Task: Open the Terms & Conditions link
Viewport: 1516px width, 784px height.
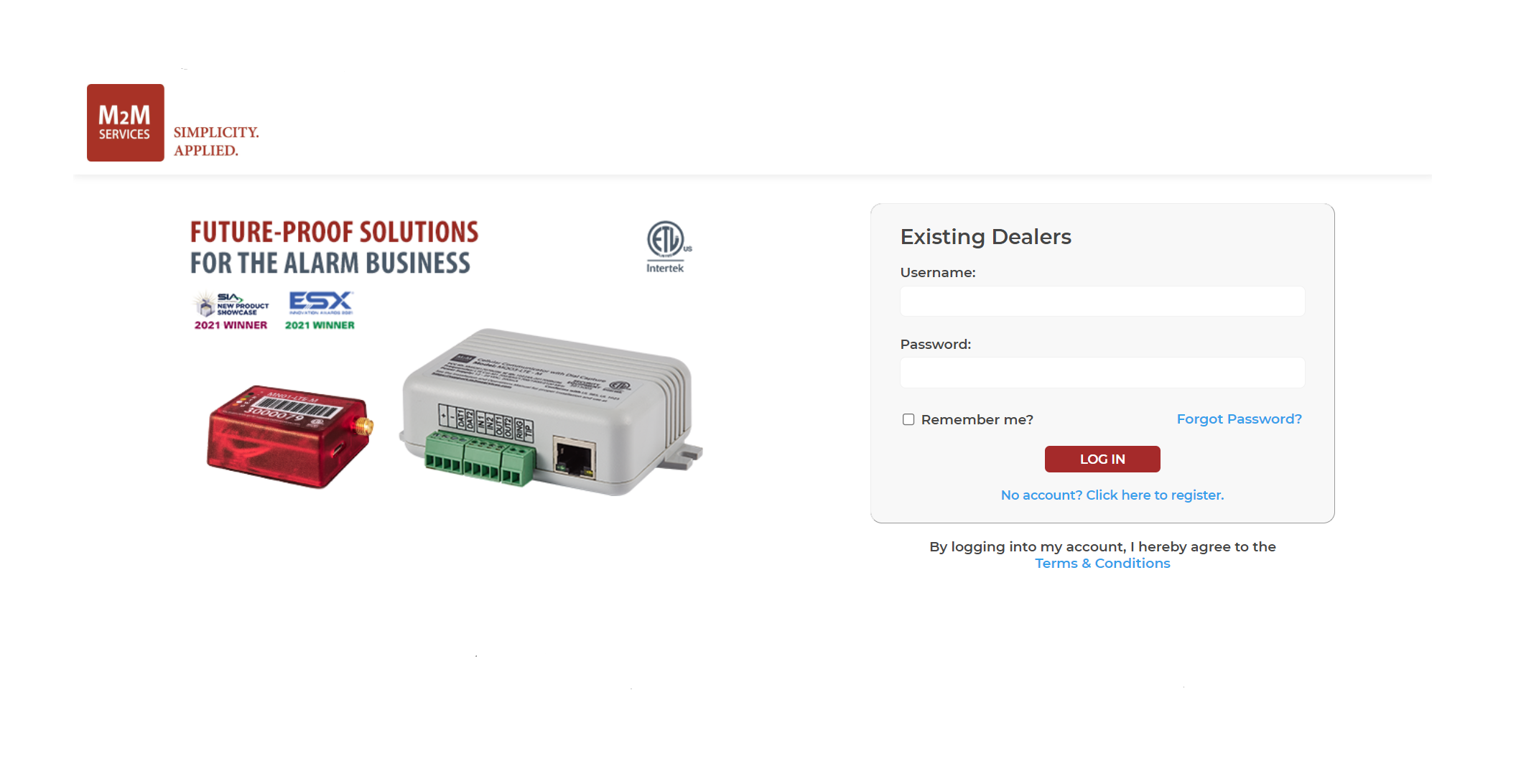Action: tap(1102, 564)
